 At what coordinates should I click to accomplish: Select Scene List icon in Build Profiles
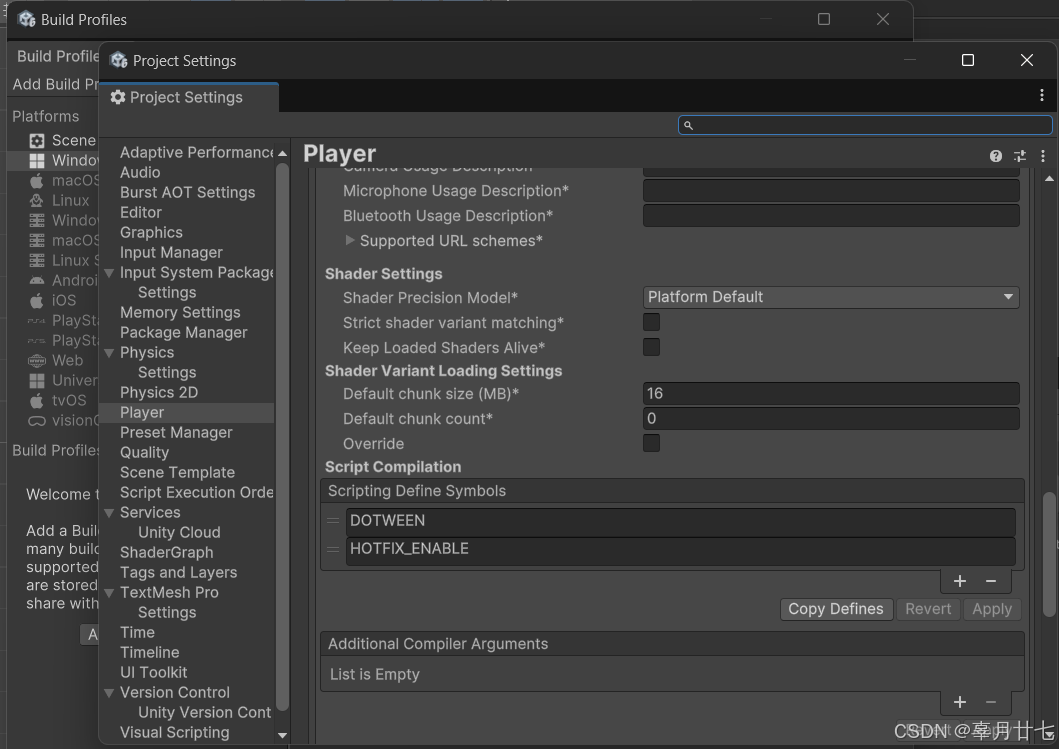pyautogui.click(x=36, y=140)
